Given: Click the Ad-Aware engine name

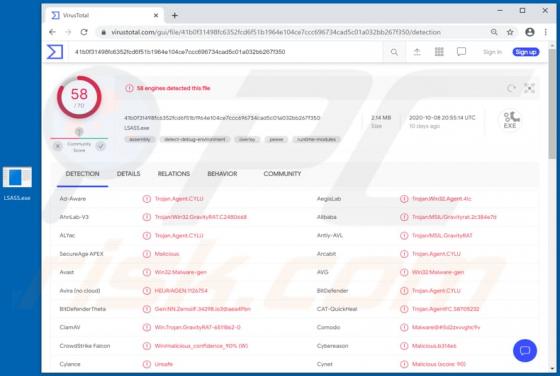Looking at the screenshot, I should point(73,199).
